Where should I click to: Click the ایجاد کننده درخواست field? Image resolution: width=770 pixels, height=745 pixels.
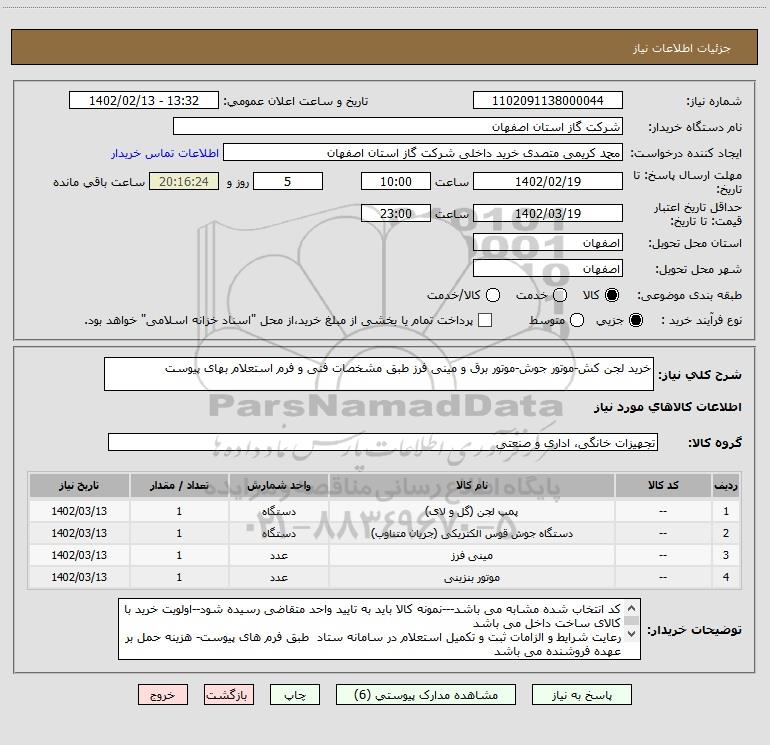point(423,153)
